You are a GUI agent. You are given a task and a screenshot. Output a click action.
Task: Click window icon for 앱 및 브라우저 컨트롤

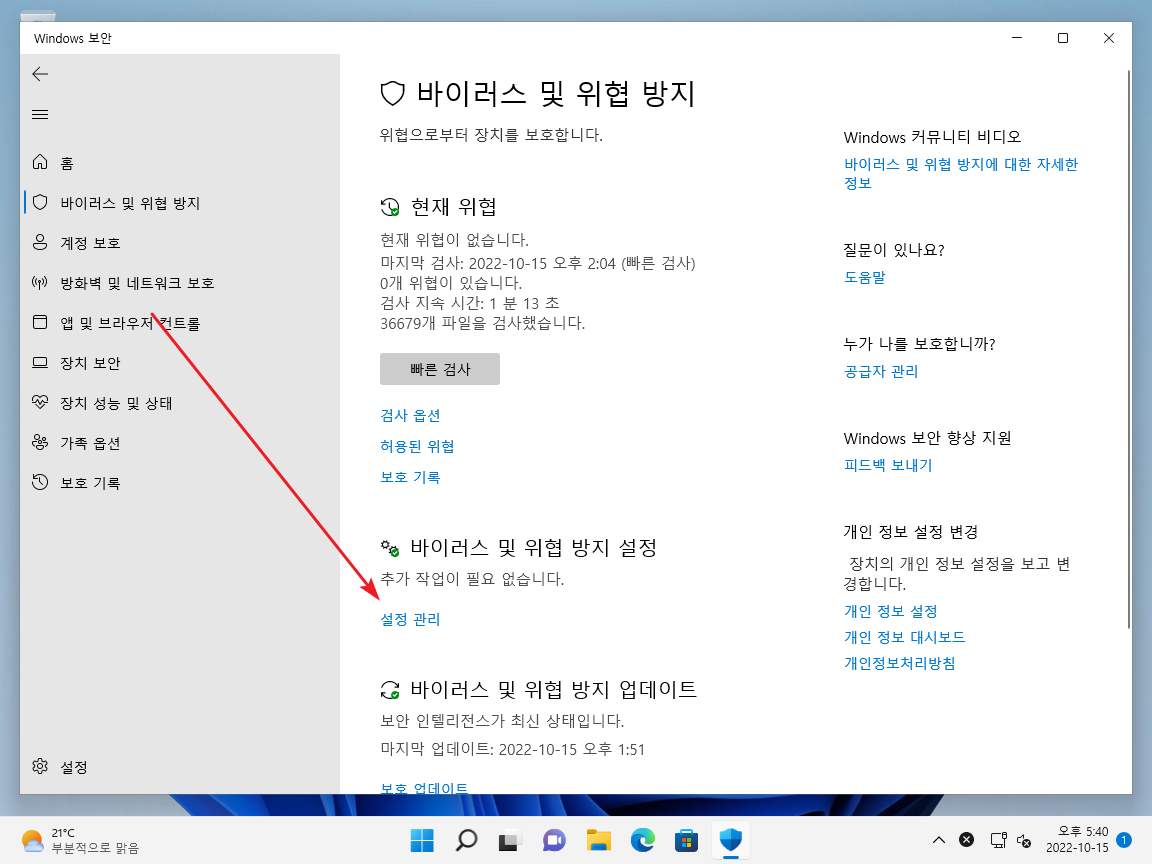click(x=40, y=322)
